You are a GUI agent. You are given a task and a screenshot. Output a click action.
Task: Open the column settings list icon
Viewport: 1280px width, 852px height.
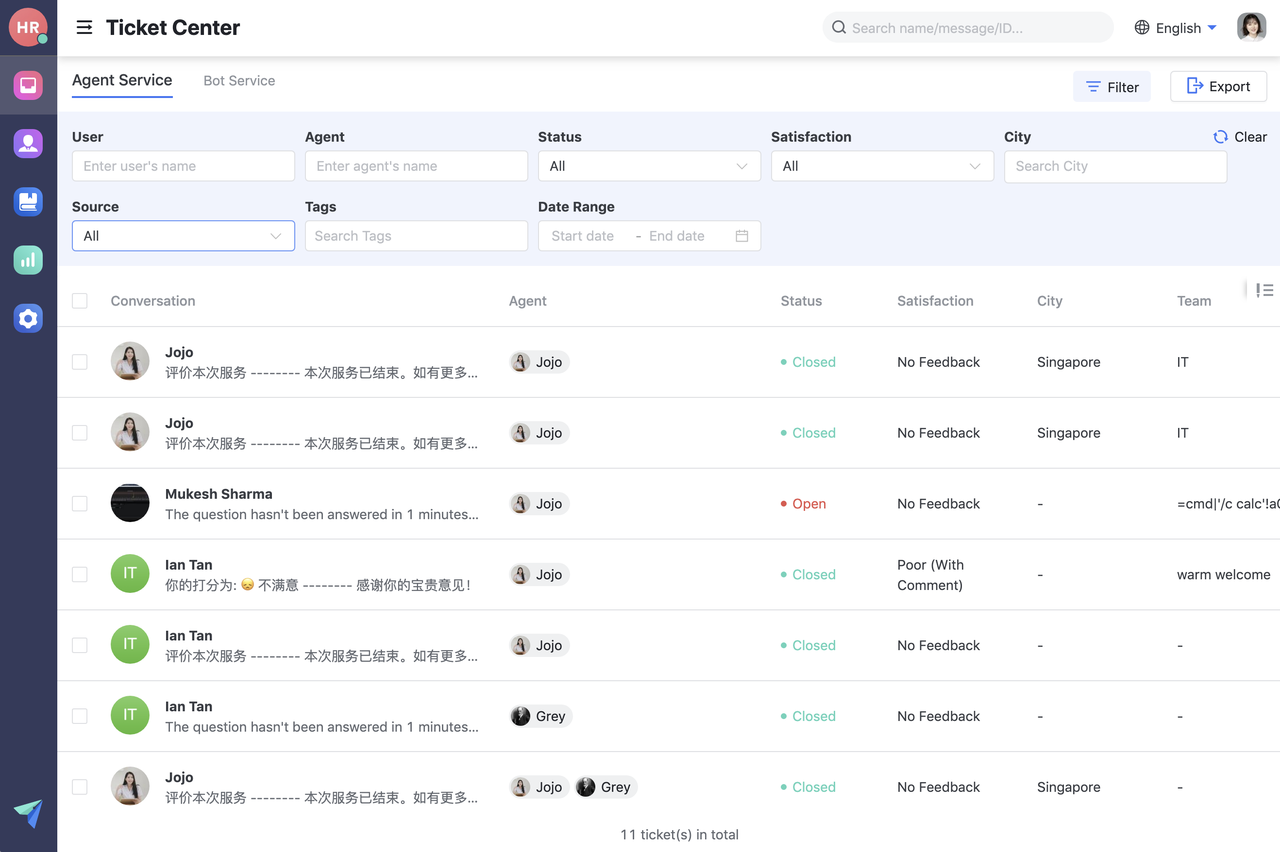pyautogui.click(x=1264, y=290)
